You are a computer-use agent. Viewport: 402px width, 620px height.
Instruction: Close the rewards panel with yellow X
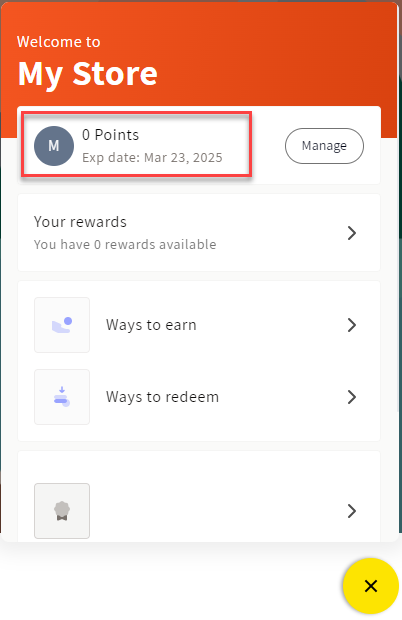(371, 586)
